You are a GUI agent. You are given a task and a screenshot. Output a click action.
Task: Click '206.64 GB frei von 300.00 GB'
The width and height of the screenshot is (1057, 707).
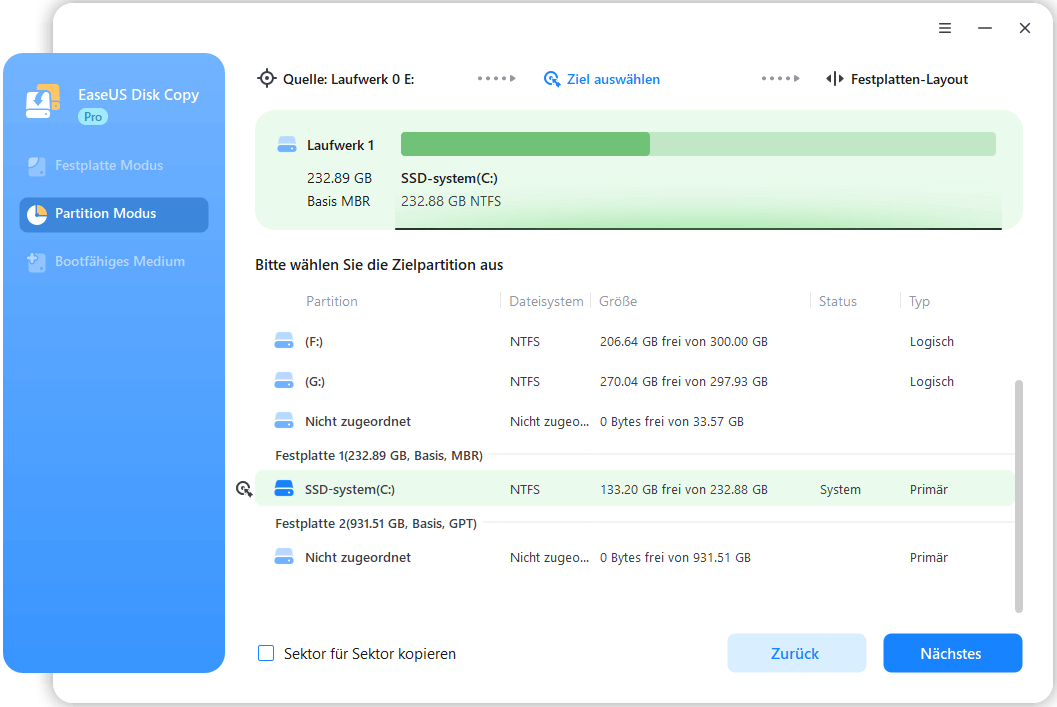[x=684, y=342]
